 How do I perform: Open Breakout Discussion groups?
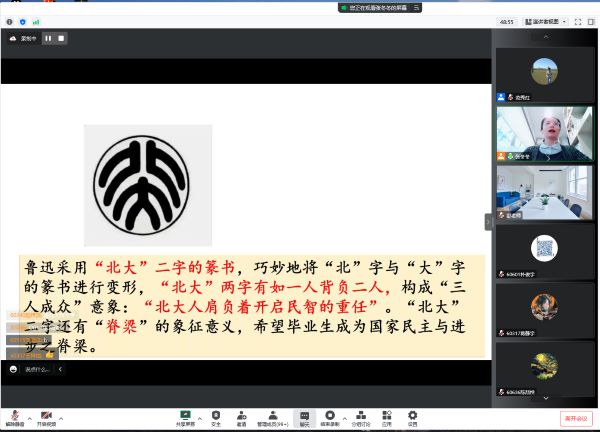tap(360, 416)
